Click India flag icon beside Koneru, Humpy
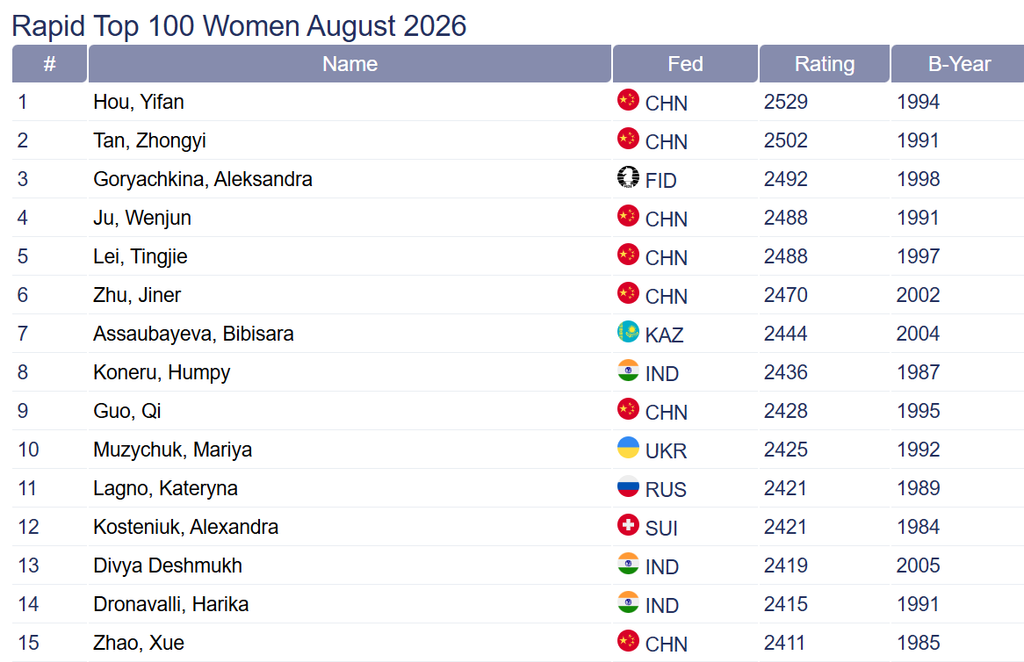Image resolution: width=1024 pixels, height=662 pixels. [x=628, y=370]
